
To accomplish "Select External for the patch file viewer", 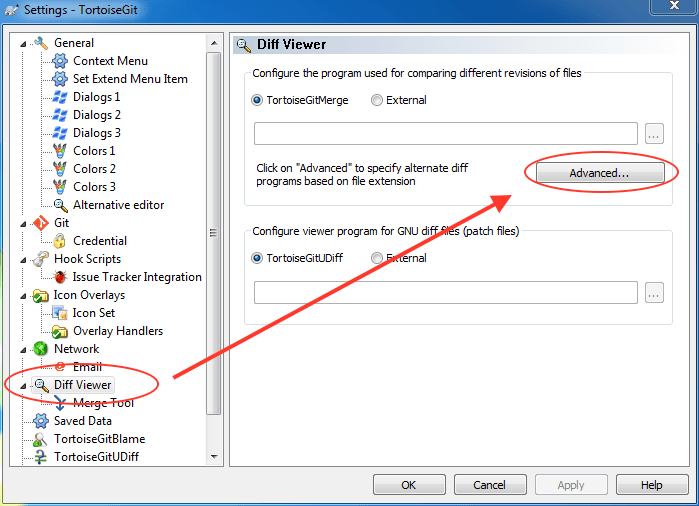I will 377,258.
